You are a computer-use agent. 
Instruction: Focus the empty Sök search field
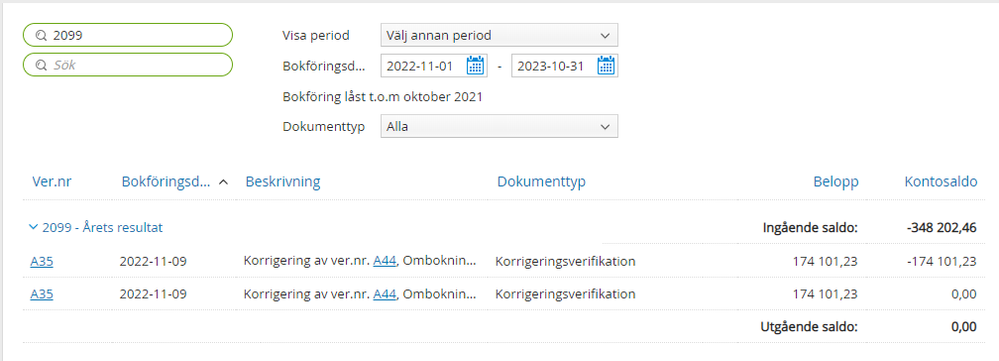pos(128,65)
